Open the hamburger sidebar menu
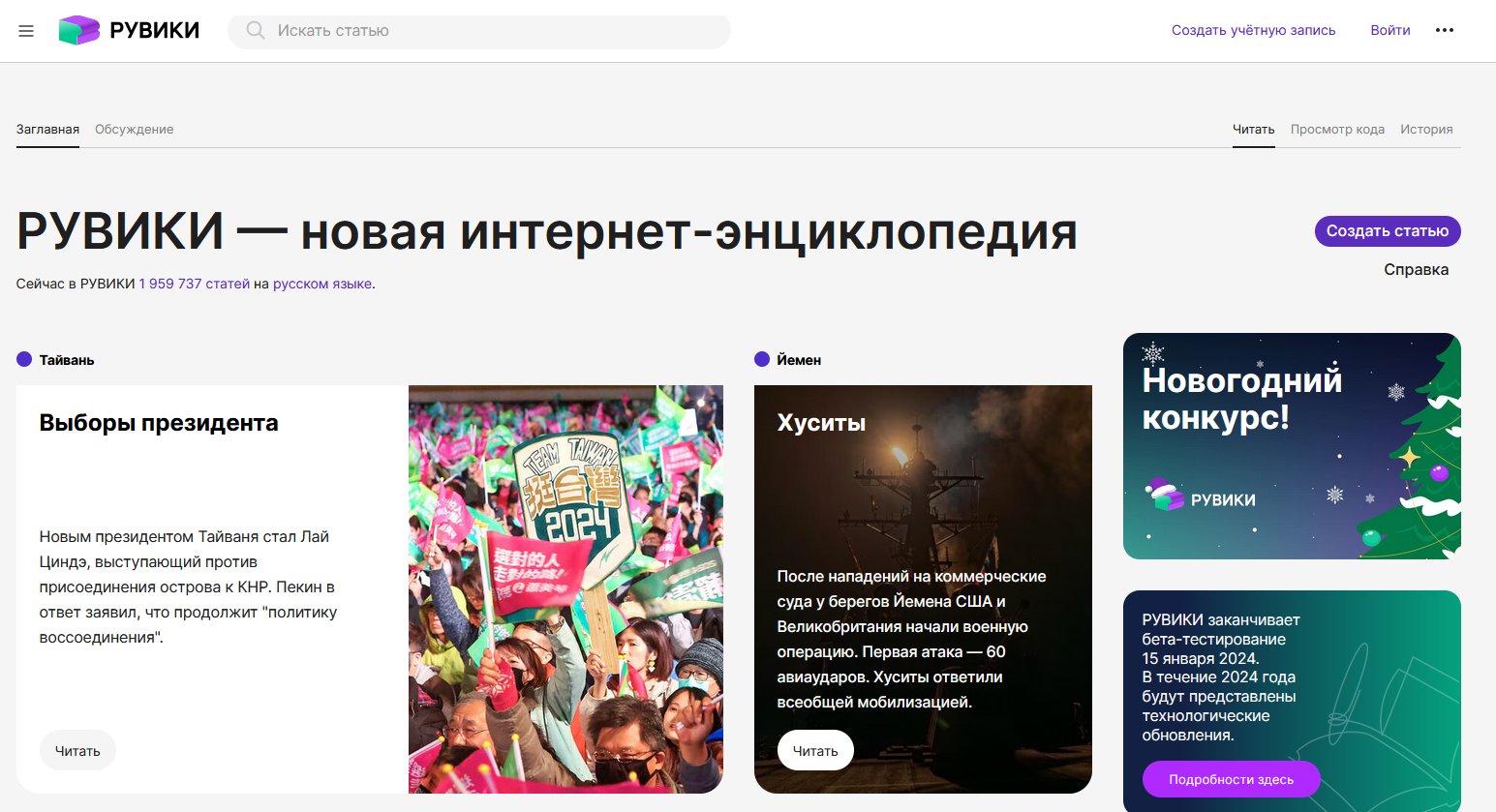 pos(26,31)
